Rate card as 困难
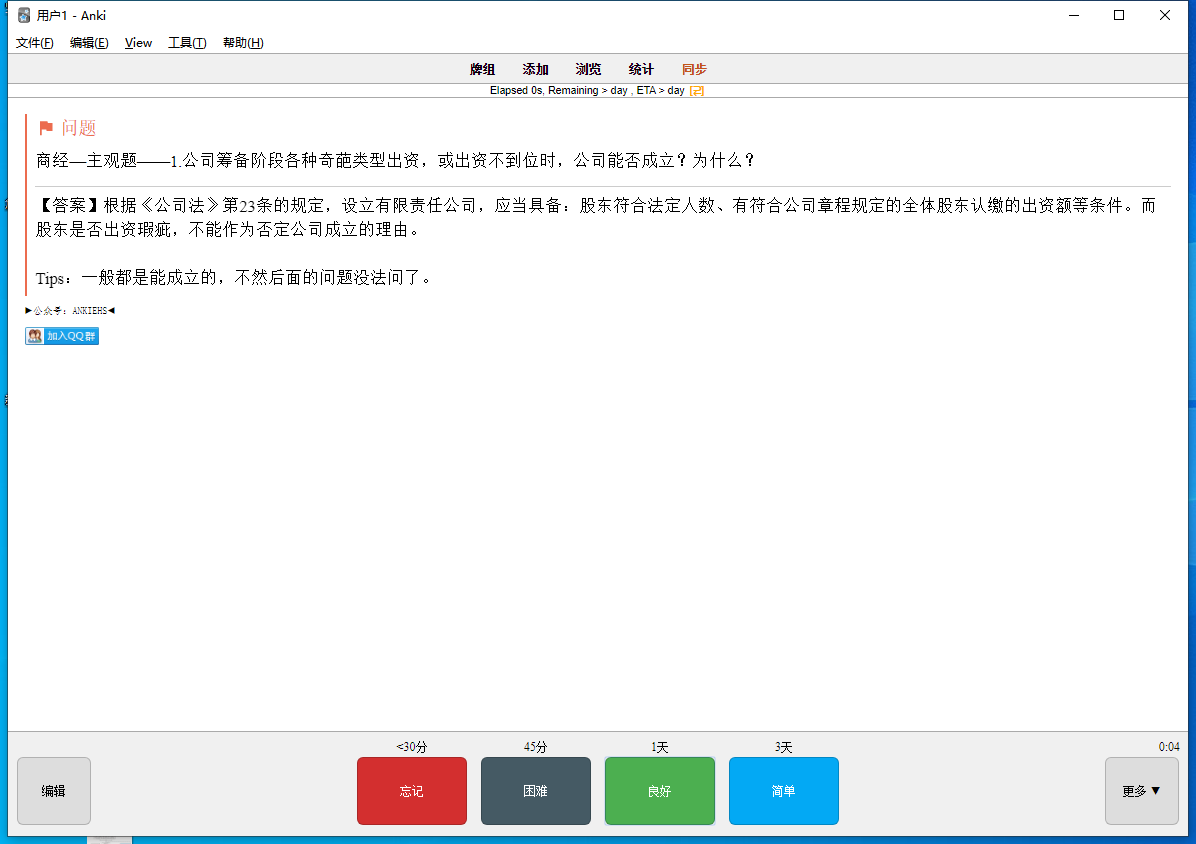1196x844 pixels. (535, 791)
